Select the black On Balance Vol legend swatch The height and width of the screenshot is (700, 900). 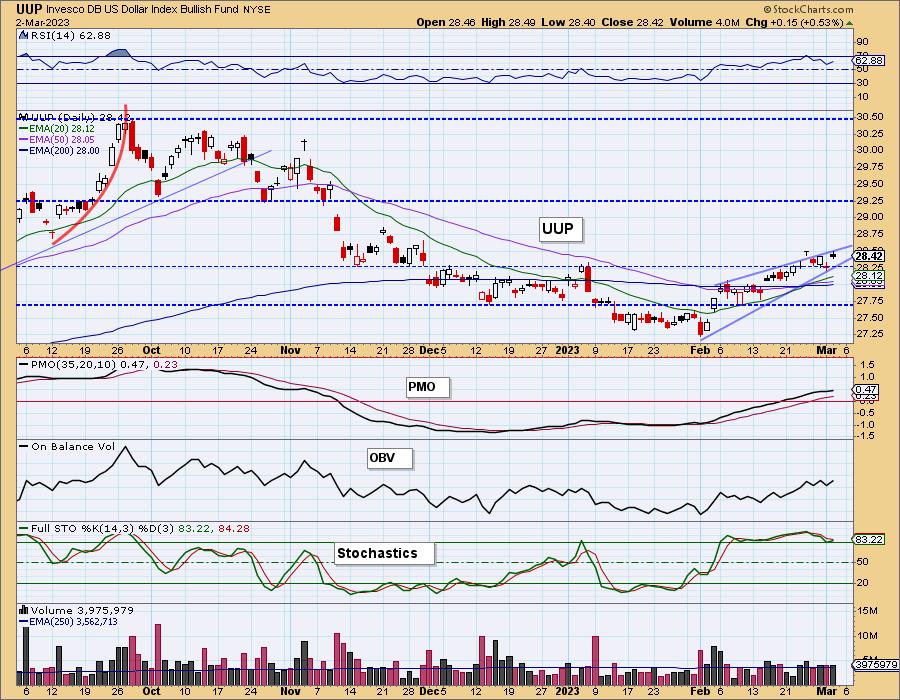[24, 446]
